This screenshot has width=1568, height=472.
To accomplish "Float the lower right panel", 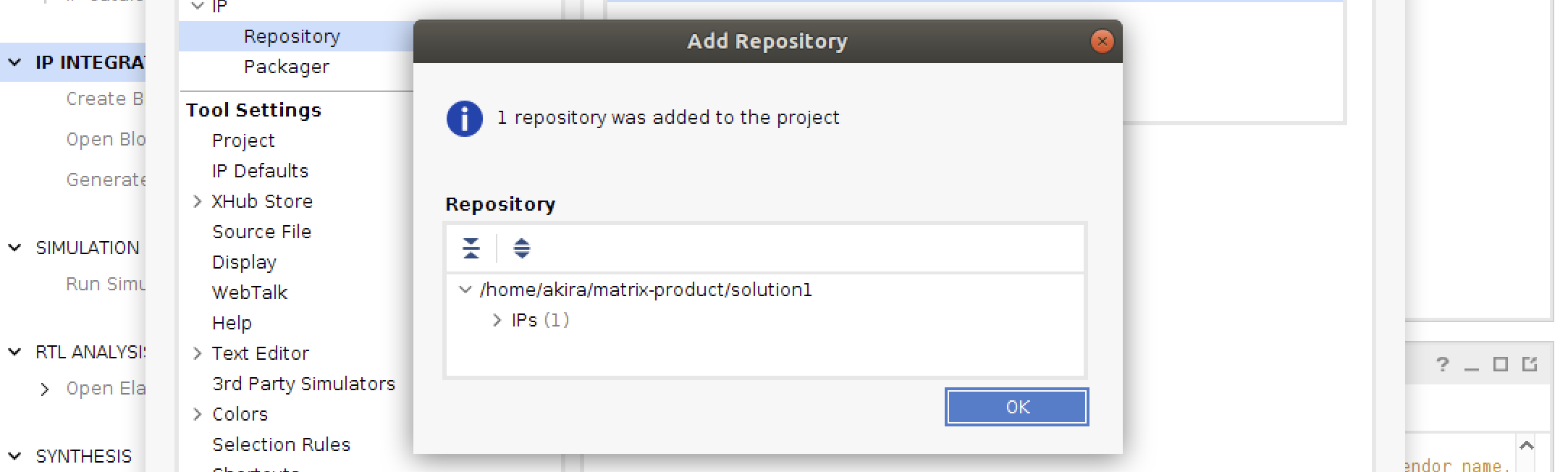I will pyautogui.click(x=1530, y=364).
